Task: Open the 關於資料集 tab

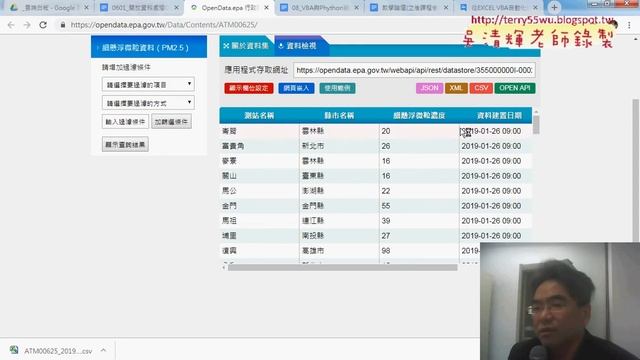Action: (x=246, y=46)
